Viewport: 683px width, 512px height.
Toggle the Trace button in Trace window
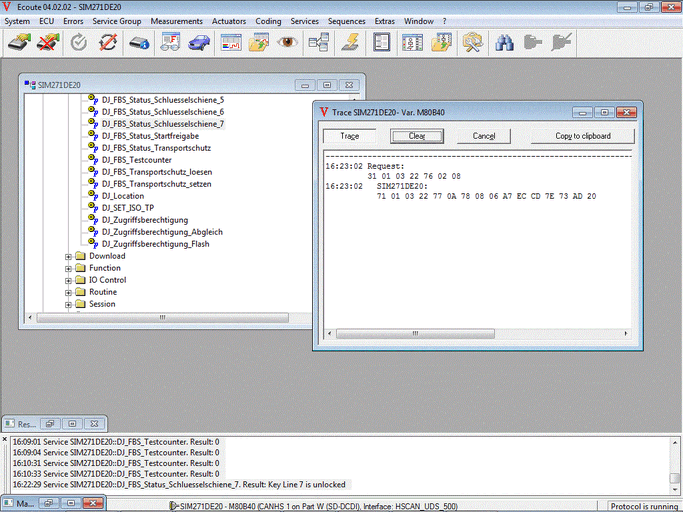349,136
